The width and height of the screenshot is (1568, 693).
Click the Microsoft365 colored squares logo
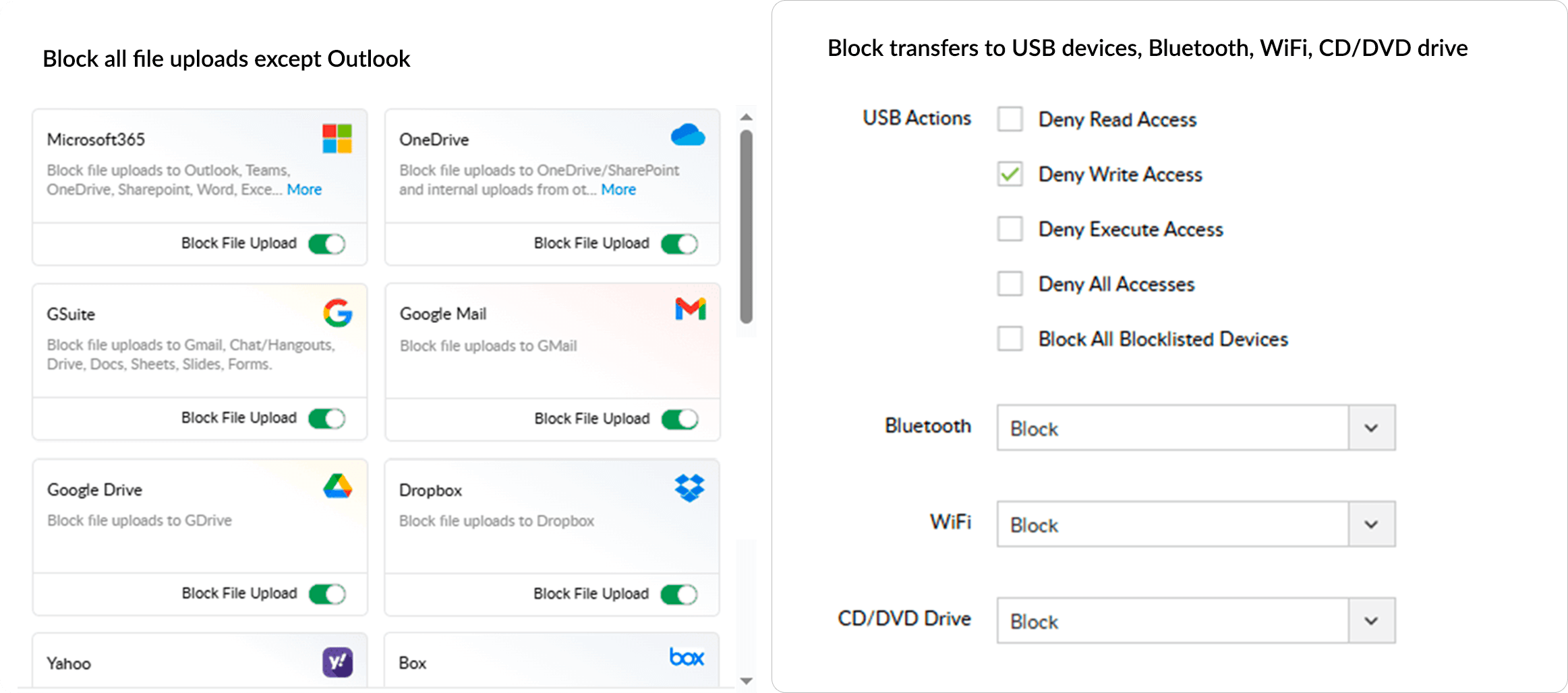(337, 138)
